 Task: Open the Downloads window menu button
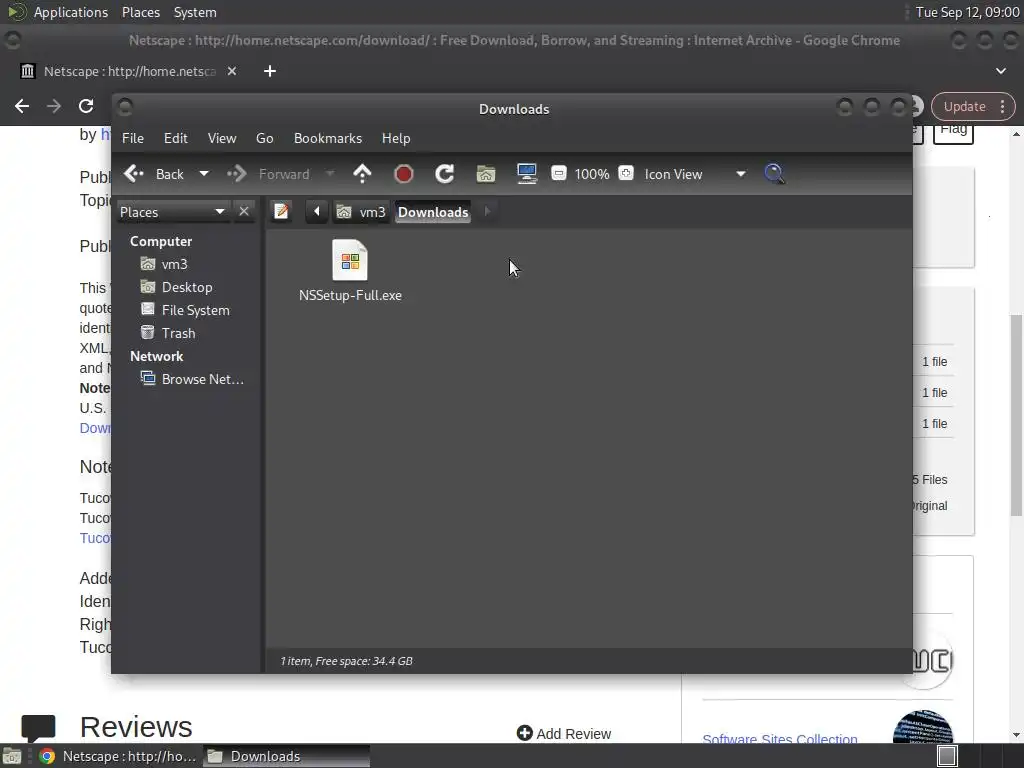[x=125, y=107]
